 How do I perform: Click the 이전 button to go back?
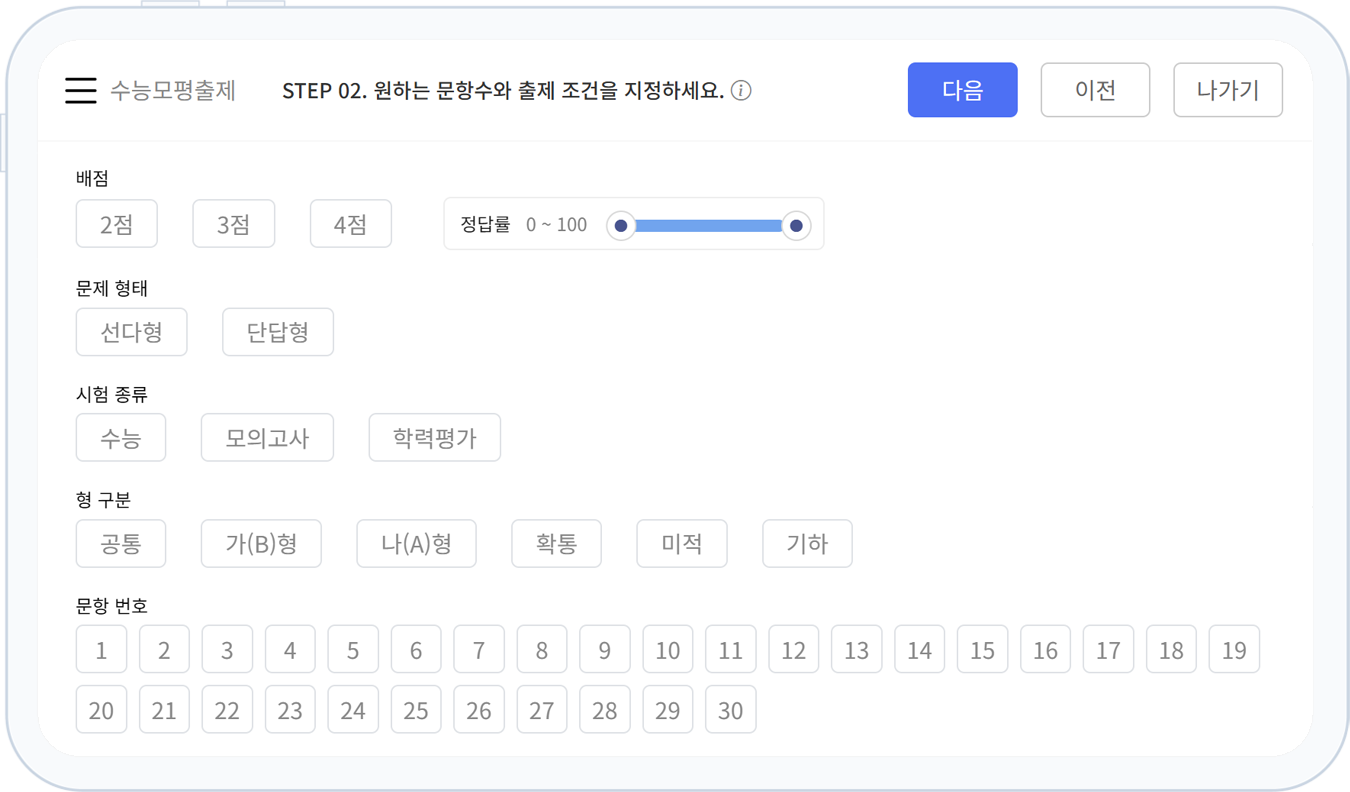pyautogui.click(x=1095, y=89)
